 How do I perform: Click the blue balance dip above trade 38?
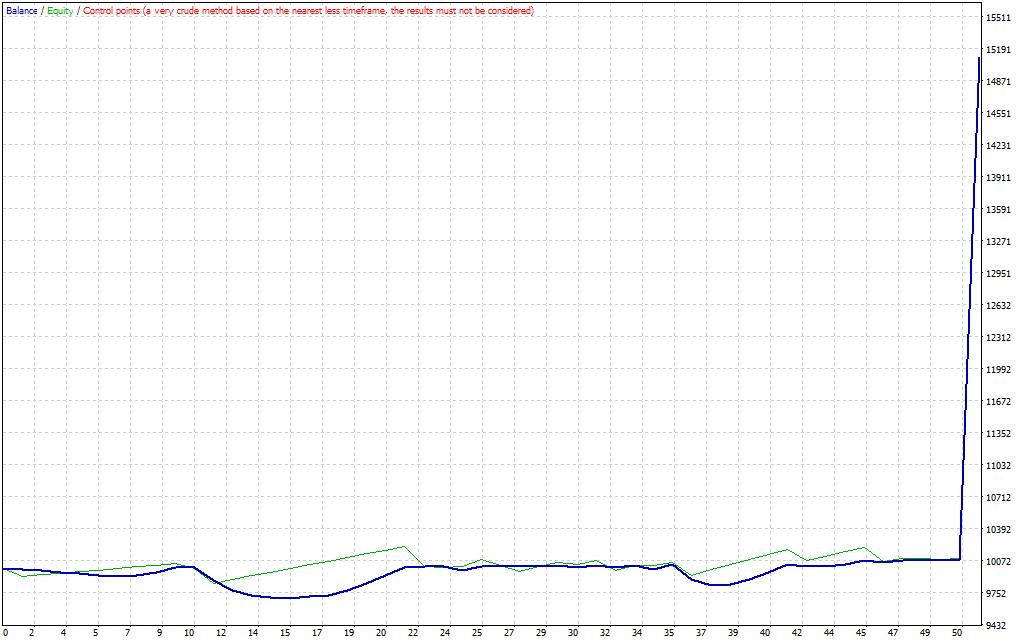(x=720, y=585)
